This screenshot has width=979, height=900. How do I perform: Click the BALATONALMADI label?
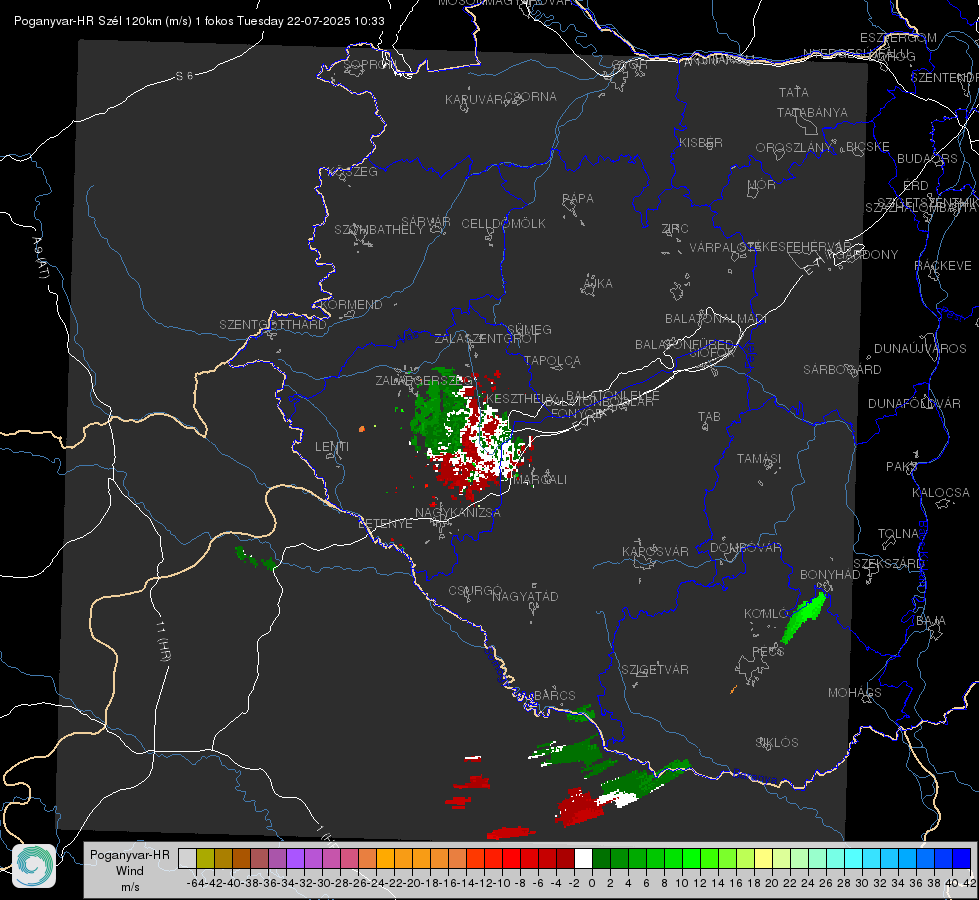click(716, 319)
